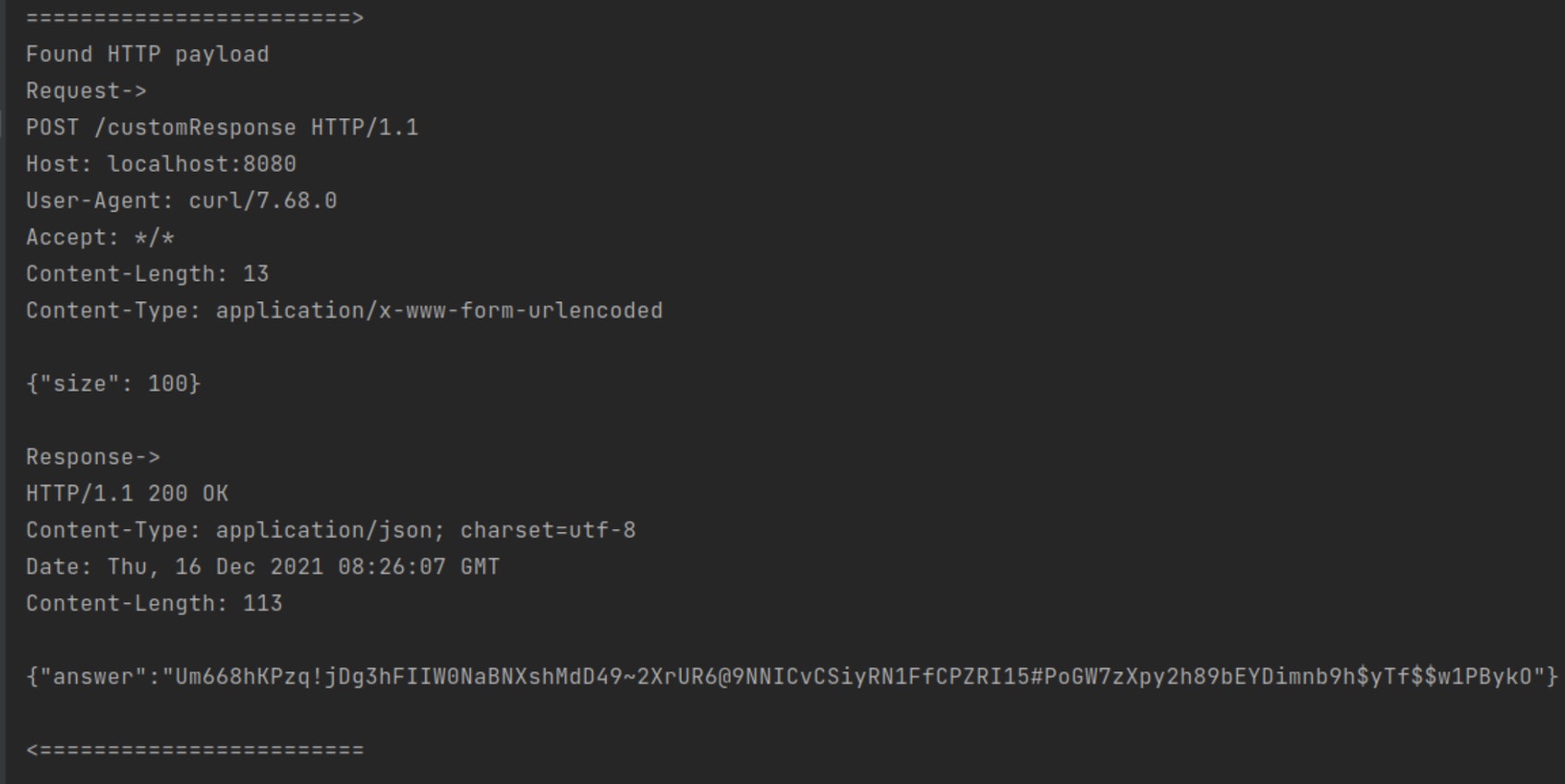Image resolution: width=1565 pixels, height=784 pixels.
Task: Click the "Response->" label
Action: 92,457
